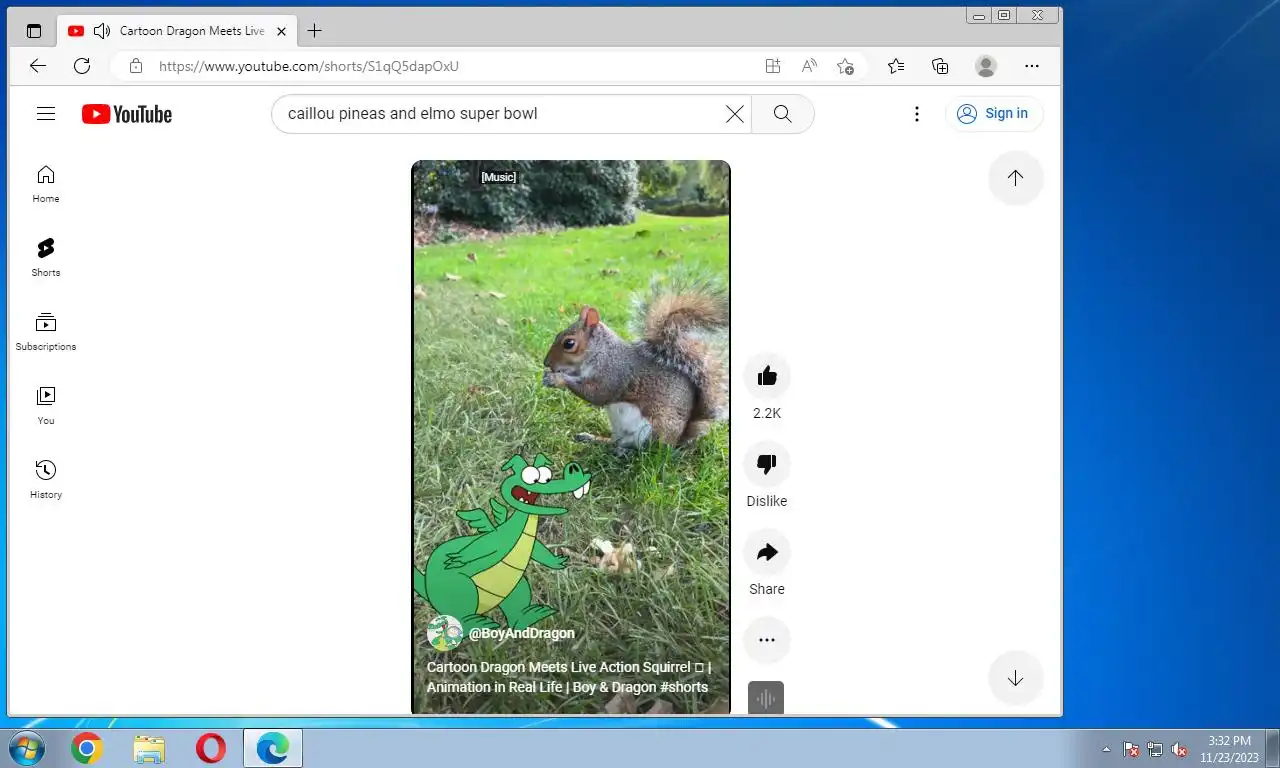Viewport: 1280px width, 768px height.
Task: Click the YouTube logo
Action: pyautogui.click(x=127, y=114)
